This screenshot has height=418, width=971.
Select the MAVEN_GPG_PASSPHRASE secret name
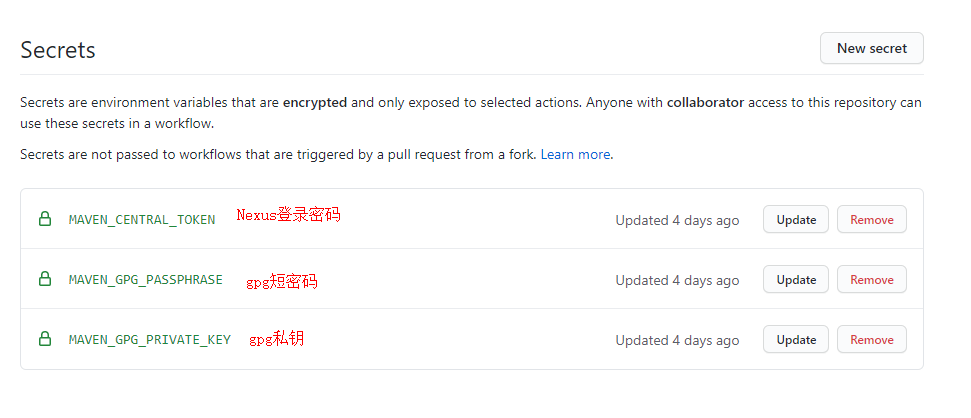coord(146,280)
